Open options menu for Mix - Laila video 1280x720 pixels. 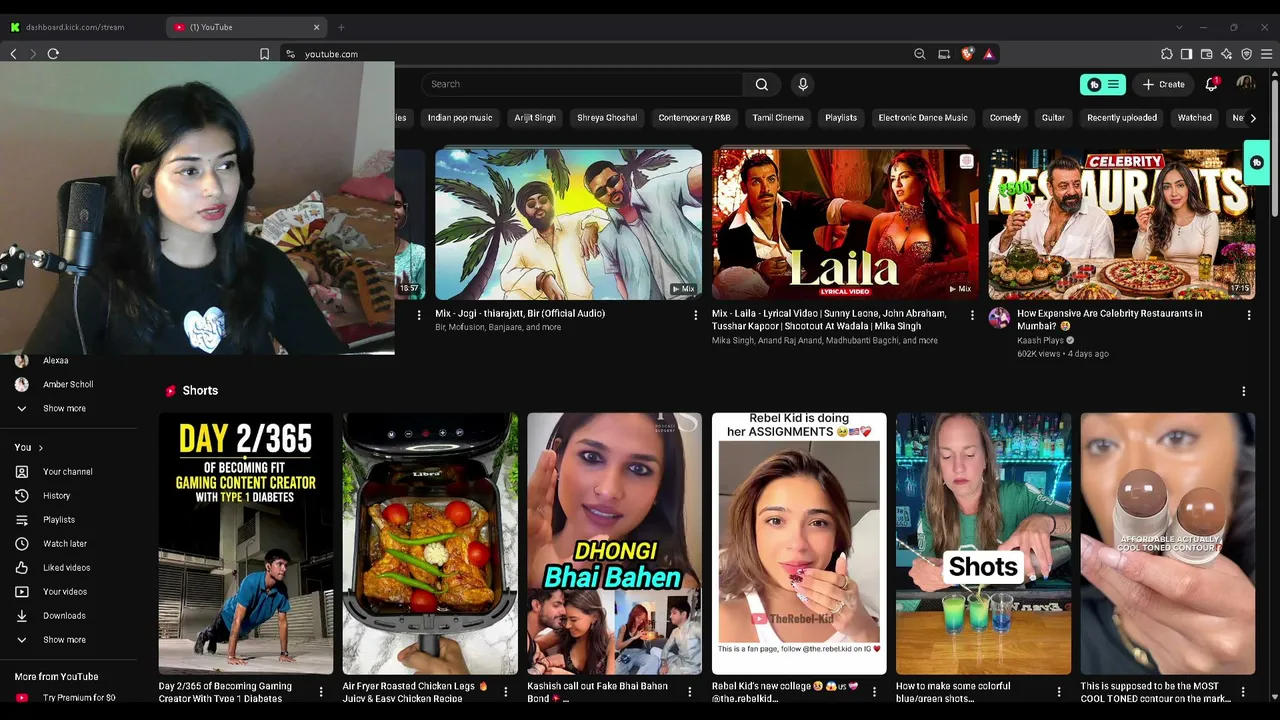972,315
